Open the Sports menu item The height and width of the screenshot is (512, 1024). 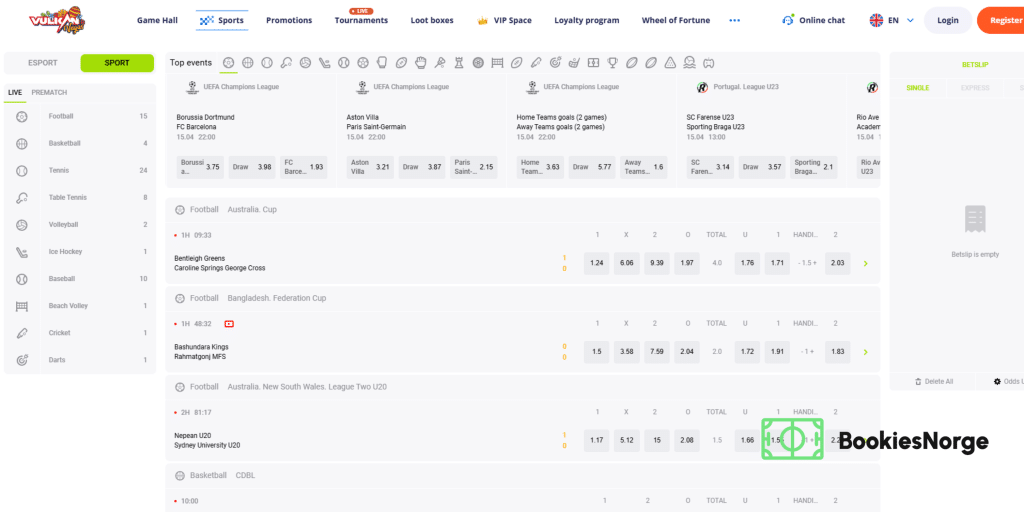[x=221, y=20]
